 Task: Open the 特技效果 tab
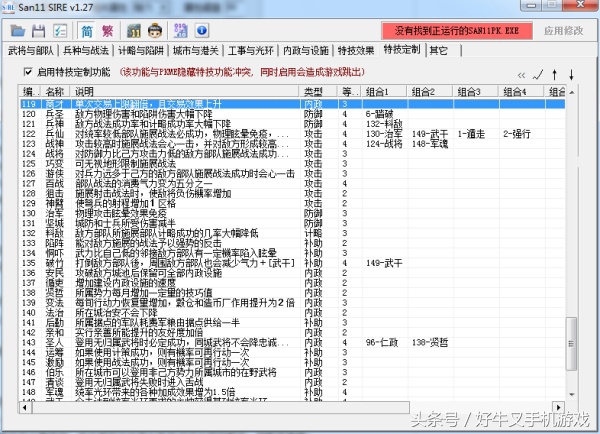click(356, 50)
